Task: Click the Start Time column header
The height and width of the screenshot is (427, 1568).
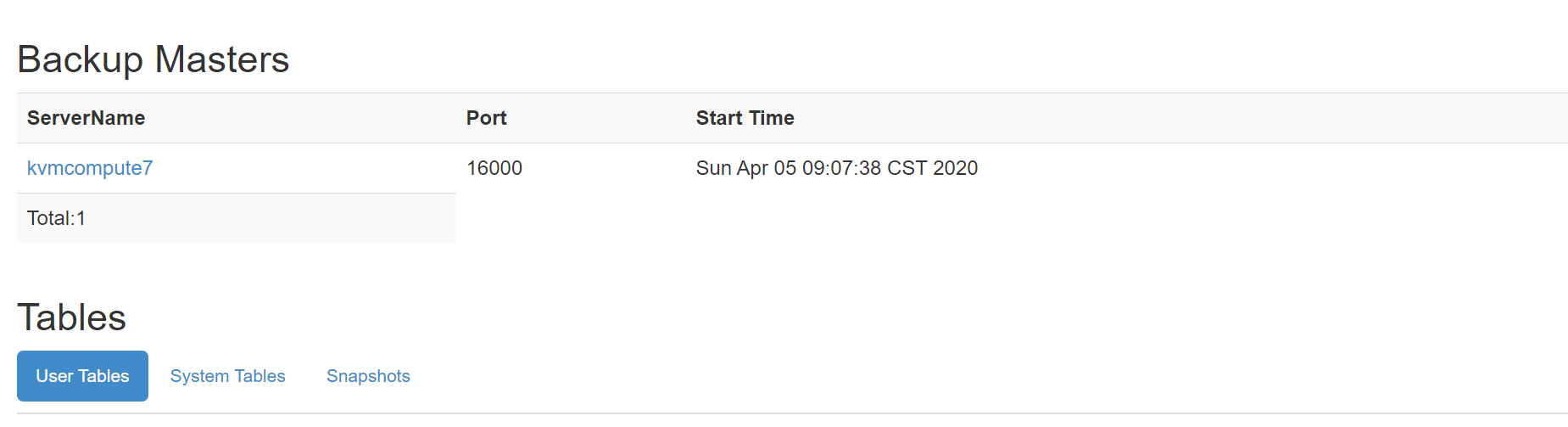Action: 745,118
